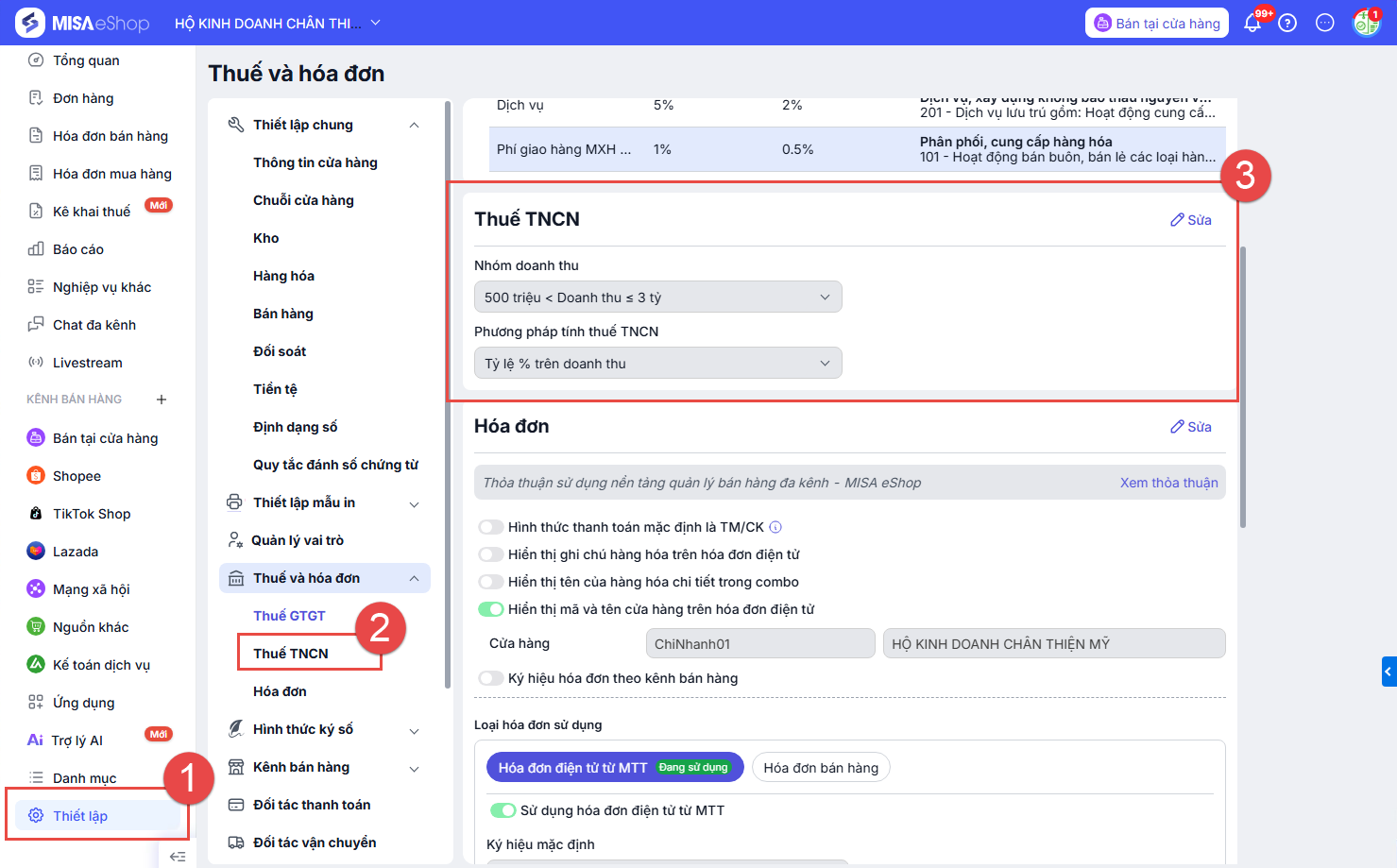Enable item notes on e-invoice toggle
Screen dimensions: 1397x868
coord(491,554)
